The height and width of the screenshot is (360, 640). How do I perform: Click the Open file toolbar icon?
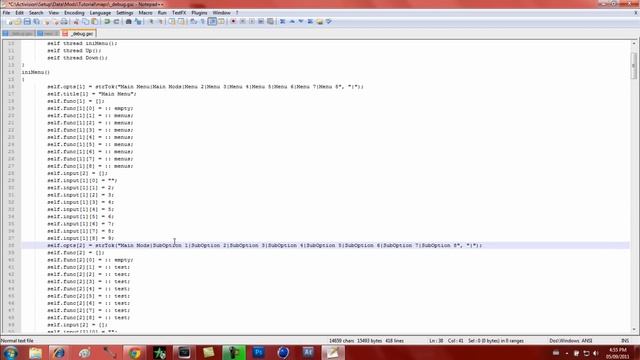(x=18, y=21)
